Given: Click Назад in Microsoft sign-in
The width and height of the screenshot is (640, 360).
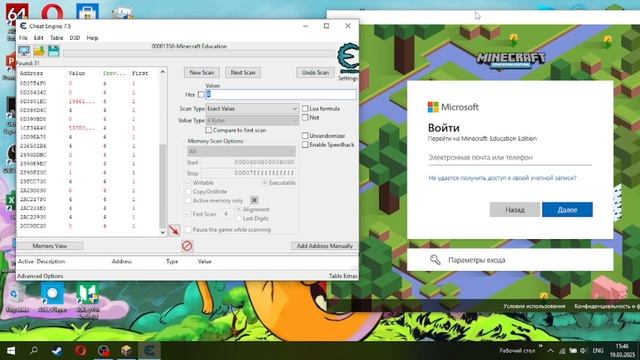Looking at the screenshot, I should tap(514, 210).
